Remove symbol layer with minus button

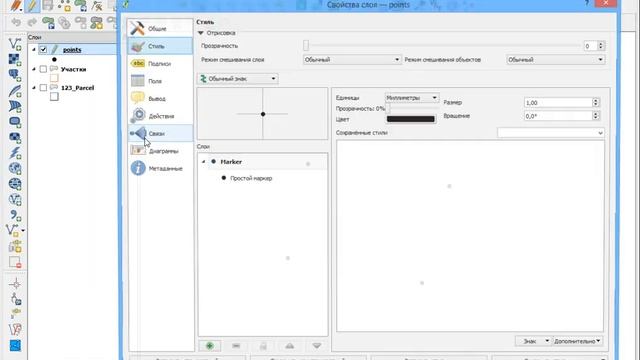tap(236, 346)
